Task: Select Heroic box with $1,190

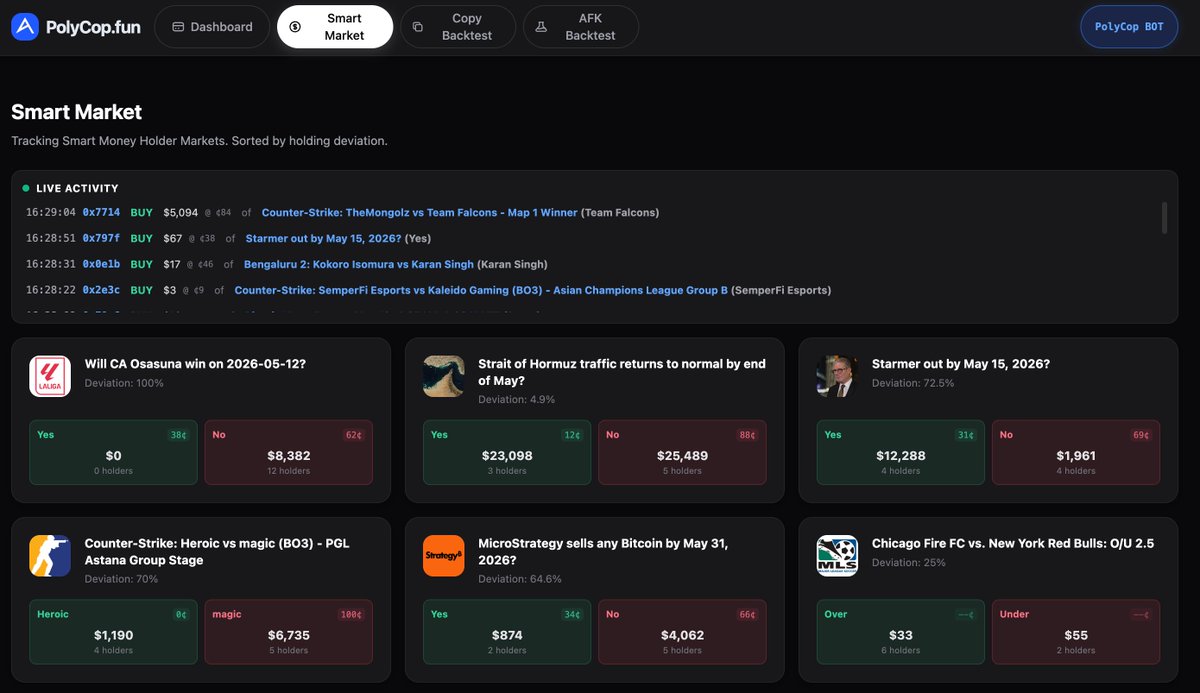Action: point(113,632)
